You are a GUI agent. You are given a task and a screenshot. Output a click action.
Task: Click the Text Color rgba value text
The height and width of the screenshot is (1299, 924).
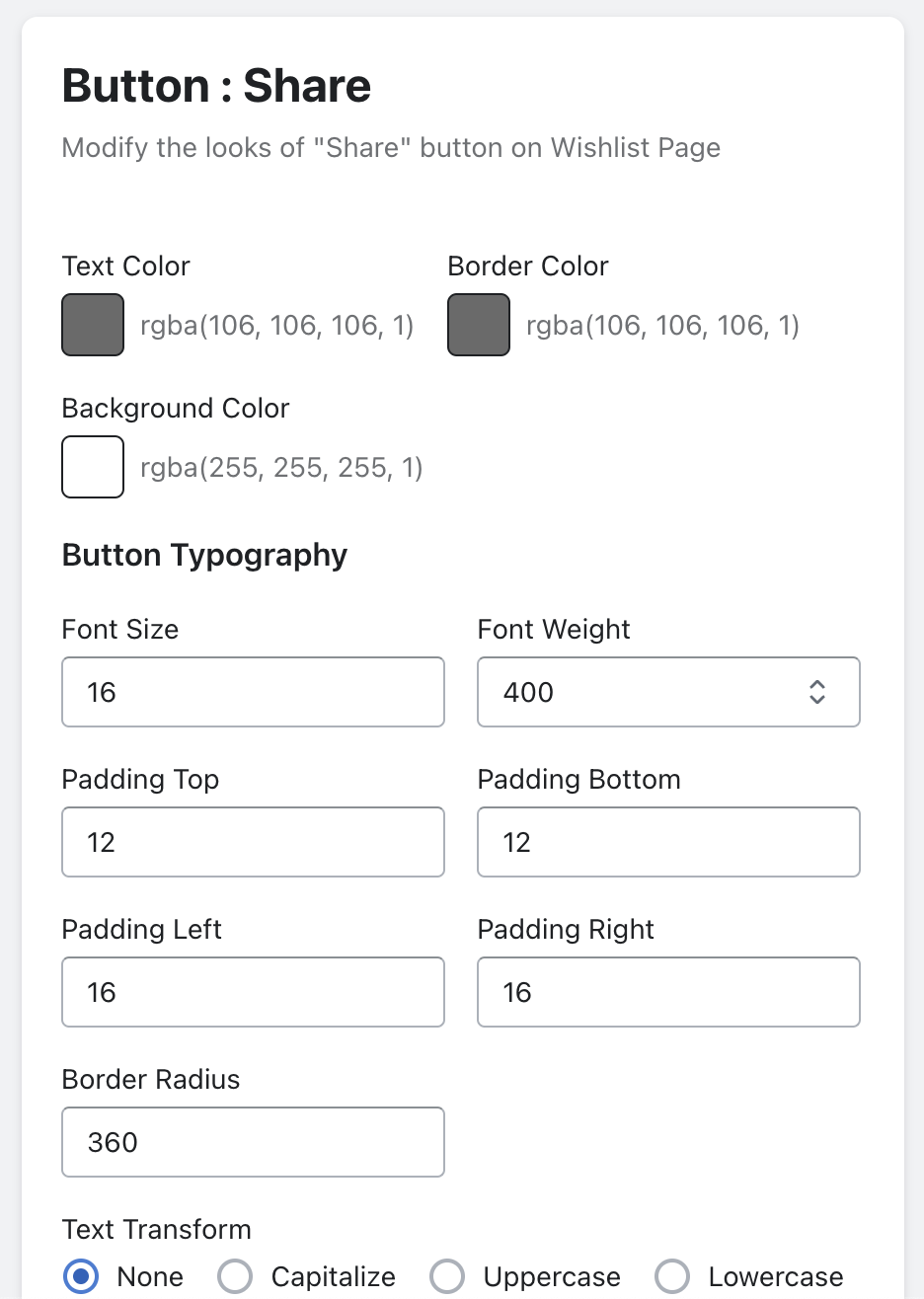click(x=276, y=326)
